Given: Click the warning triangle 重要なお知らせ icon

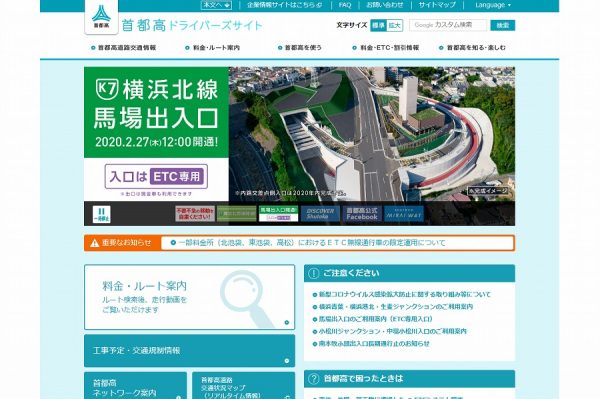Looking at the screenshot, I should tap(95, 243).
